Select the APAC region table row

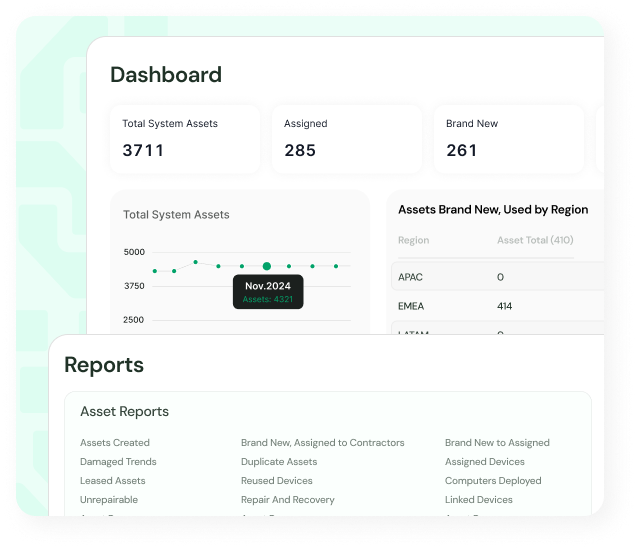(497, 277)
